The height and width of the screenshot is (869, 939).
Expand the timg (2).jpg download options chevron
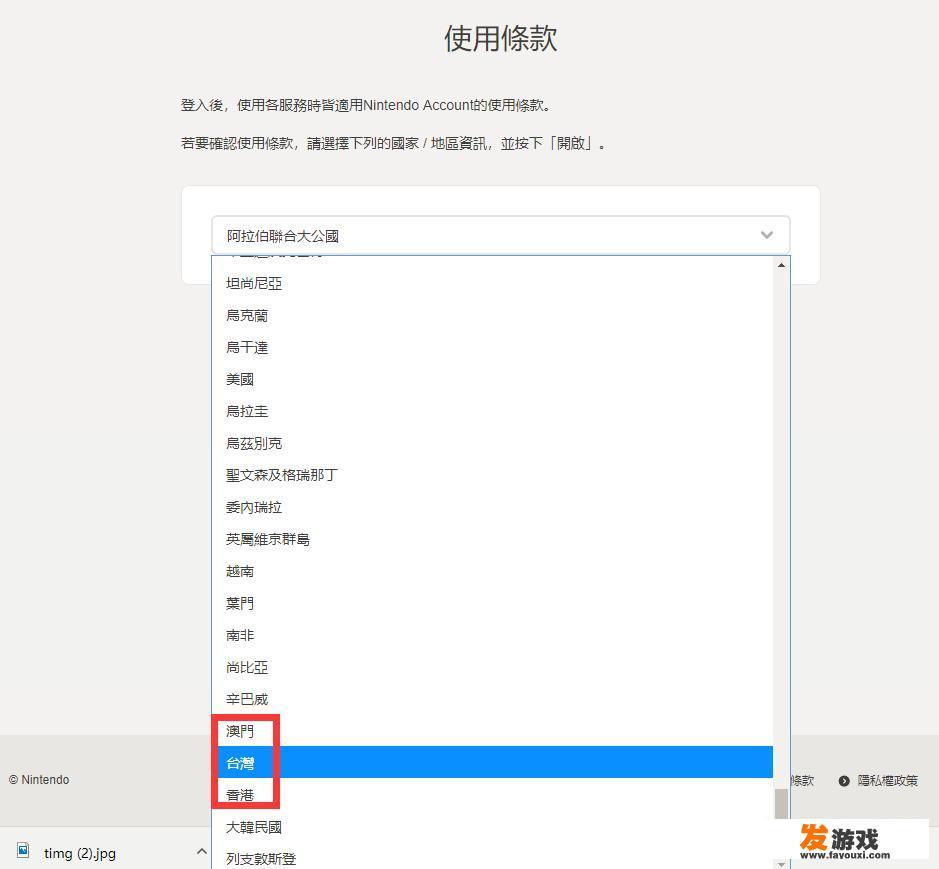pos(202,851)
